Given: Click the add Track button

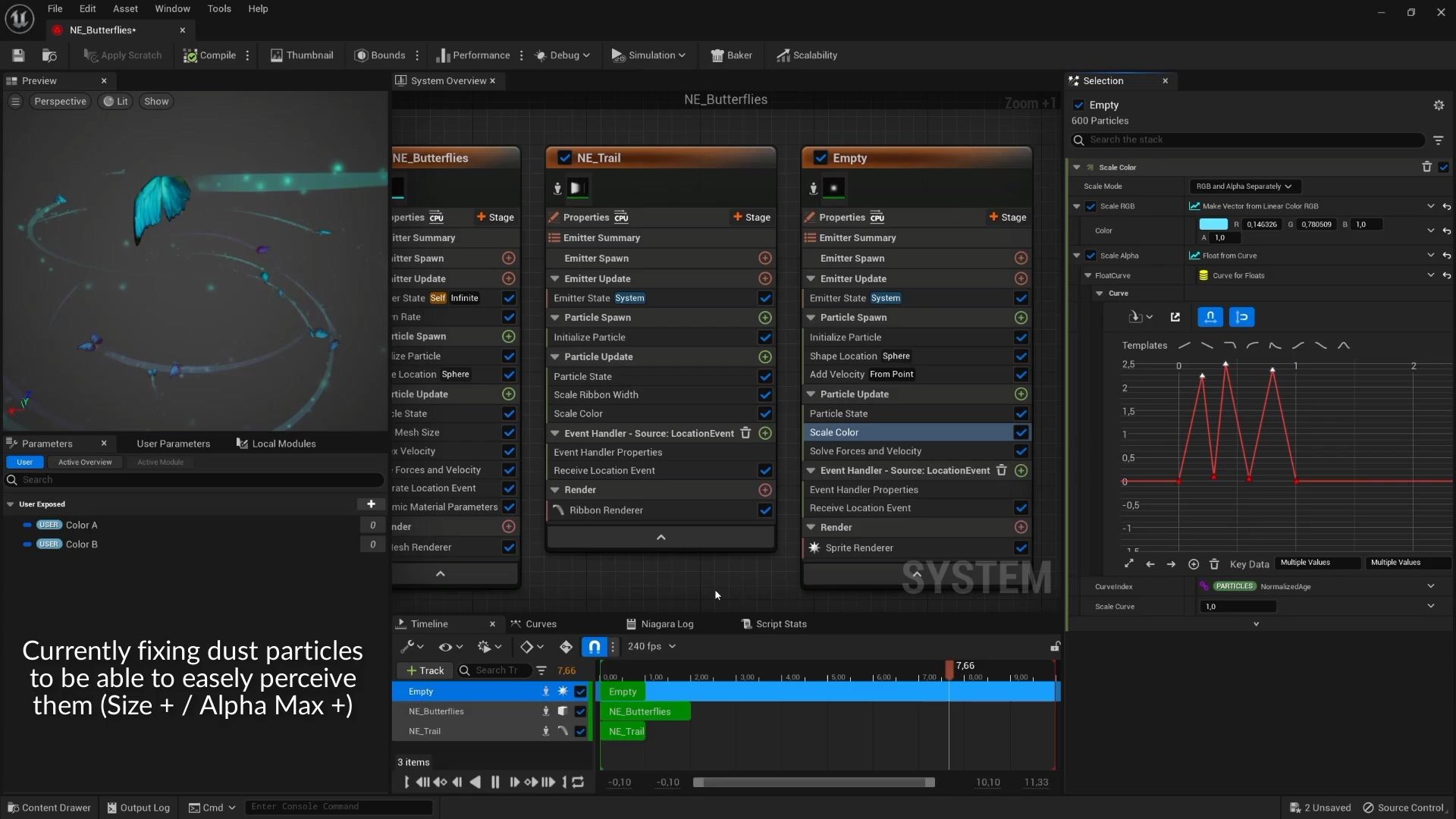Looking at the screenshot, I should pos(425,670).
